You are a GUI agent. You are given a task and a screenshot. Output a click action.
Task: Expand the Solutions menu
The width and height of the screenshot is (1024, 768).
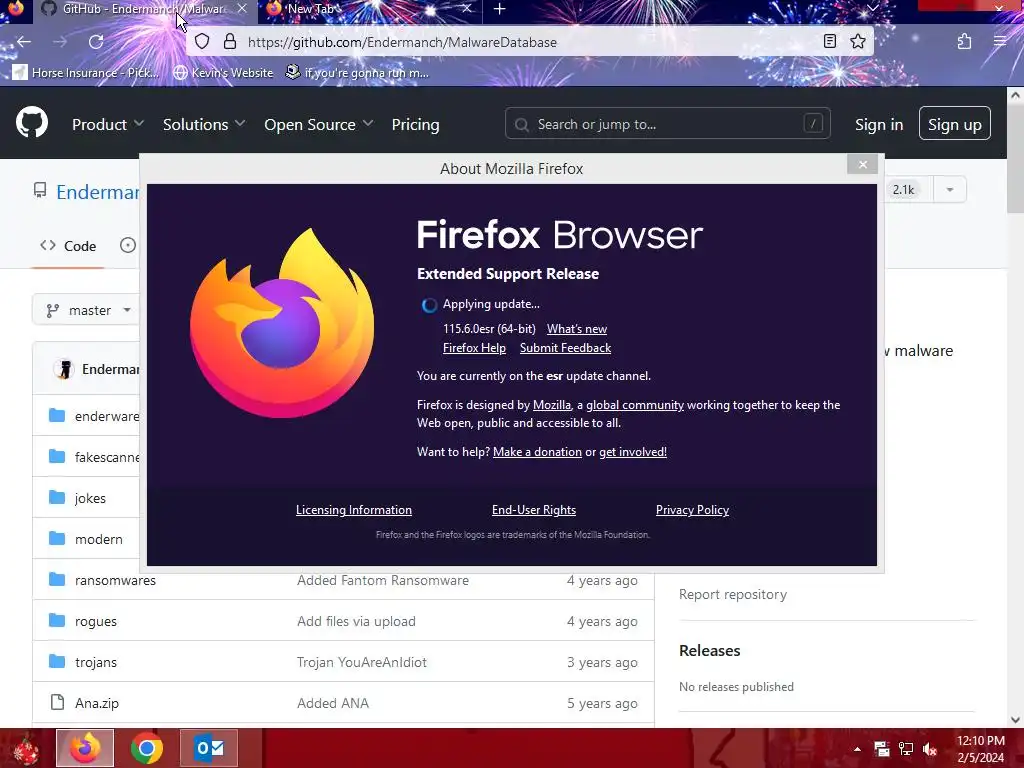(x=204, y=124)
